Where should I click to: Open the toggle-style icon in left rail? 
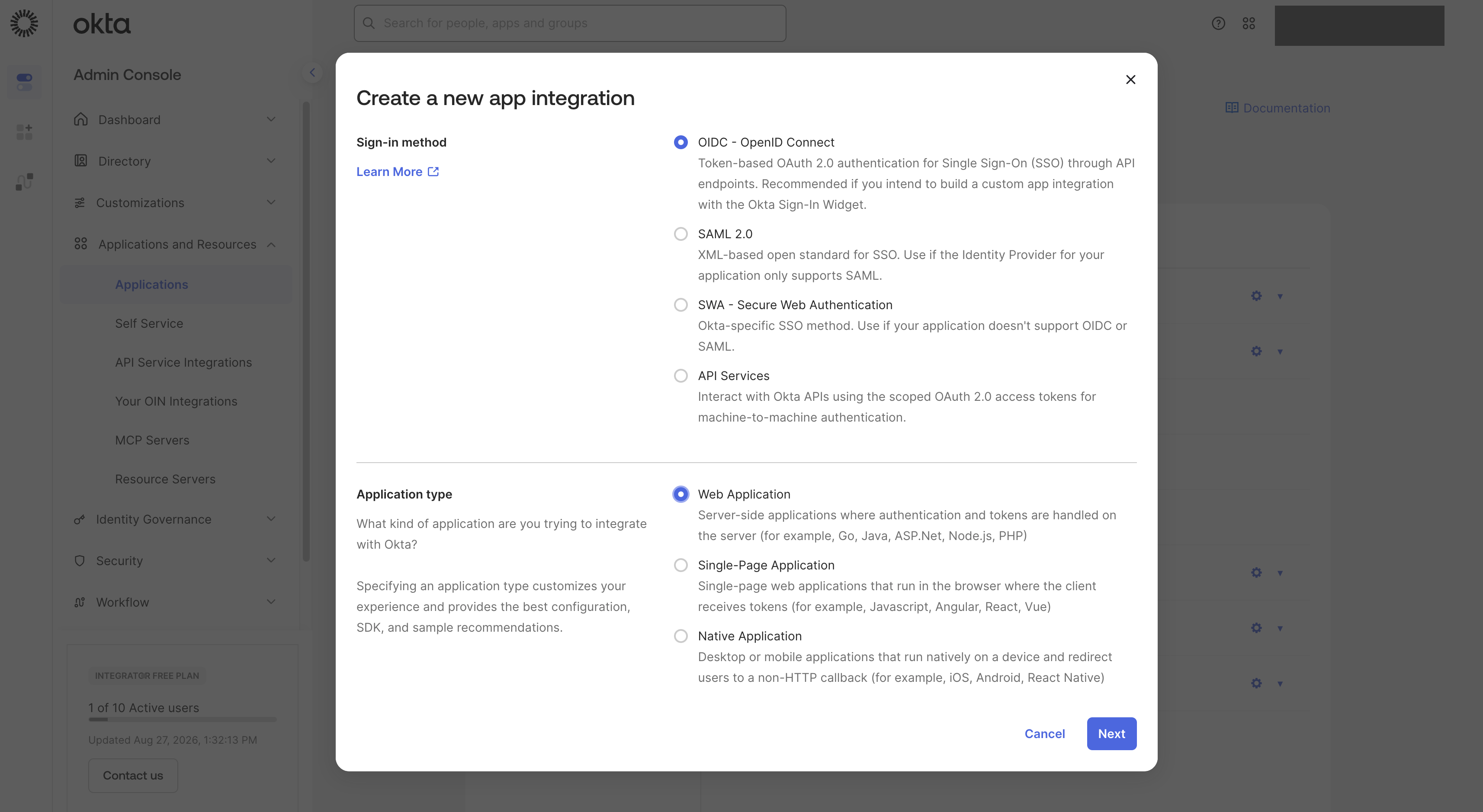click(24, 82)
